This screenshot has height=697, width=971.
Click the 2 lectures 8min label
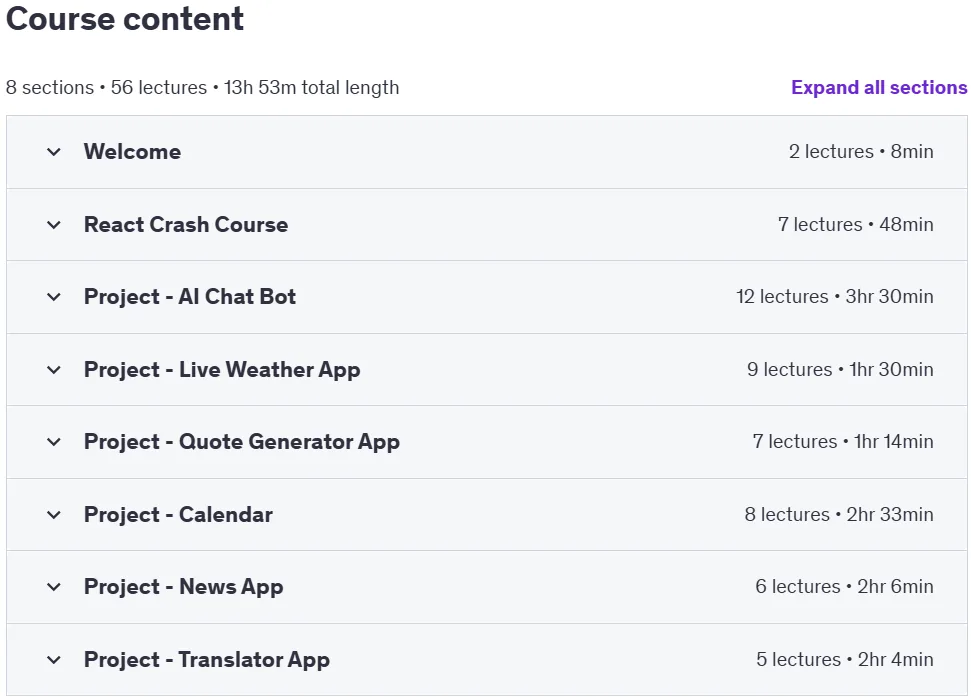[861, 152]
